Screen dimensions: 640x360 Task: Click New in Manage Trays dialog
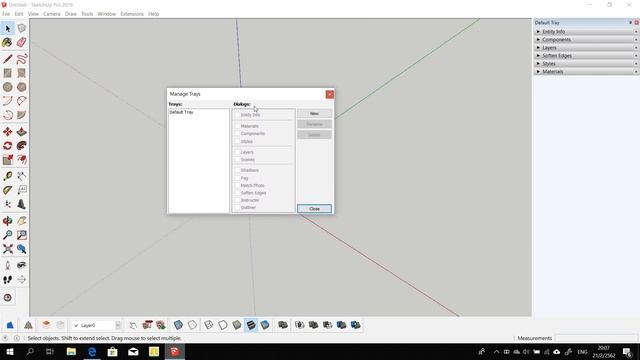[314, 113]
